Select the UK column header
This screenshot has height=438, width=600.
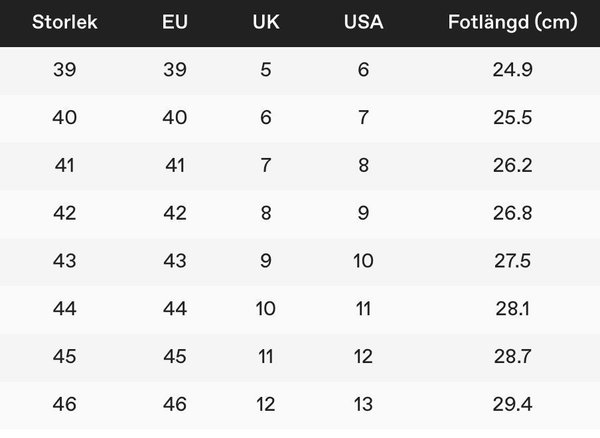pyautogui.click(x=266, y=22)
